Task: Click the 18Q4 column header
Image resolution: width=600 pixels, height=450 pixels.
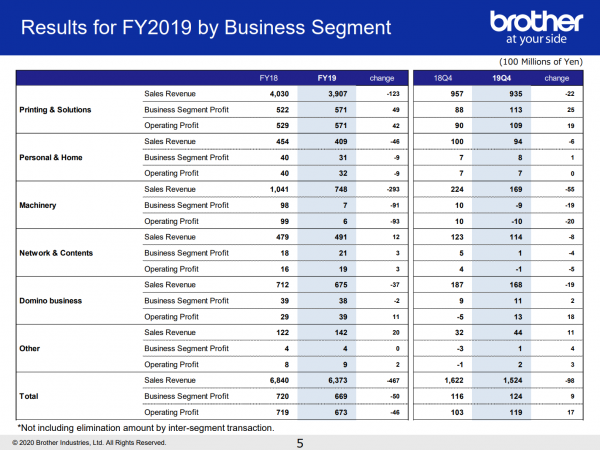Action: (443, 78)
